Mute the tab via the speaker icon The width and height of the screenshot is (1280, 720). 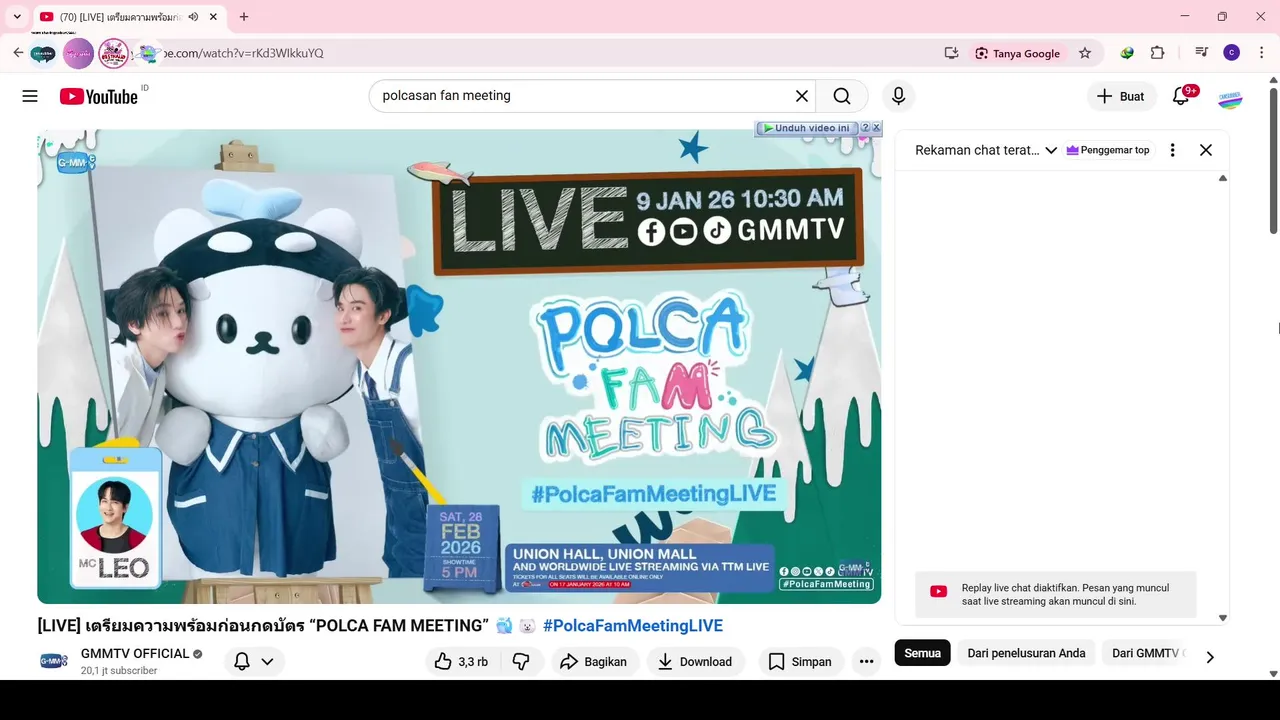(193, 17)
